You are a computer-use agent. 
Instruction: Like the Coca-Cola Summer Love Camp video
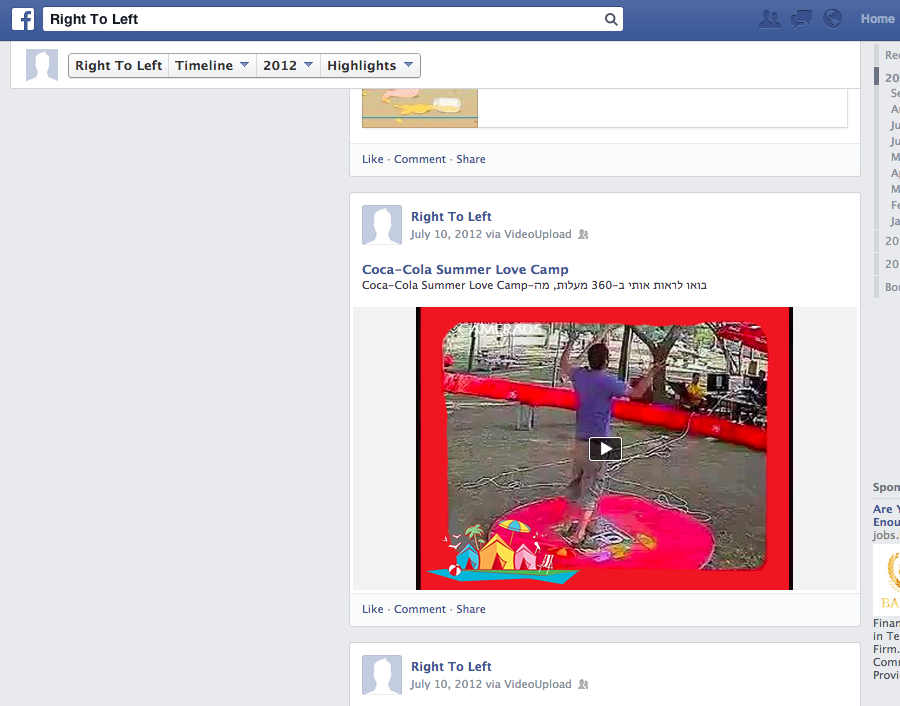point(373,609)
